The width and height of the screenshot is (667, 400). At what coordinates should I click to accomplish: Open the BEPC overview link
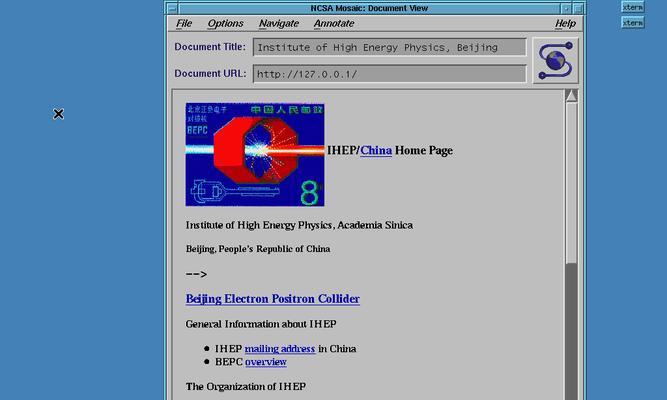(265, 362)
